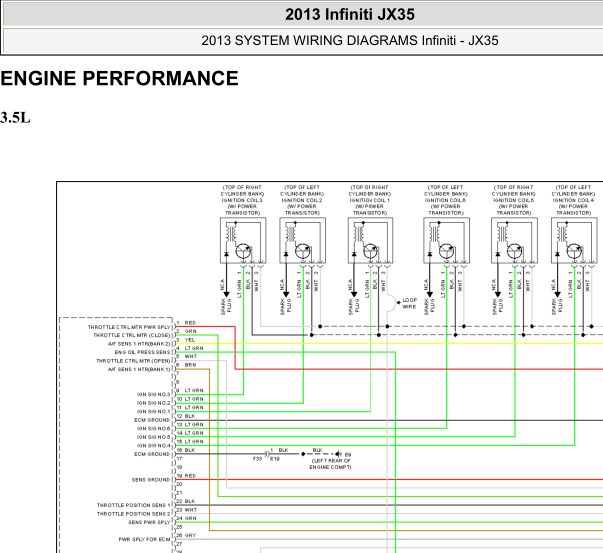Click the pin 1 "RED" wire color label

(x=190, y=323)
